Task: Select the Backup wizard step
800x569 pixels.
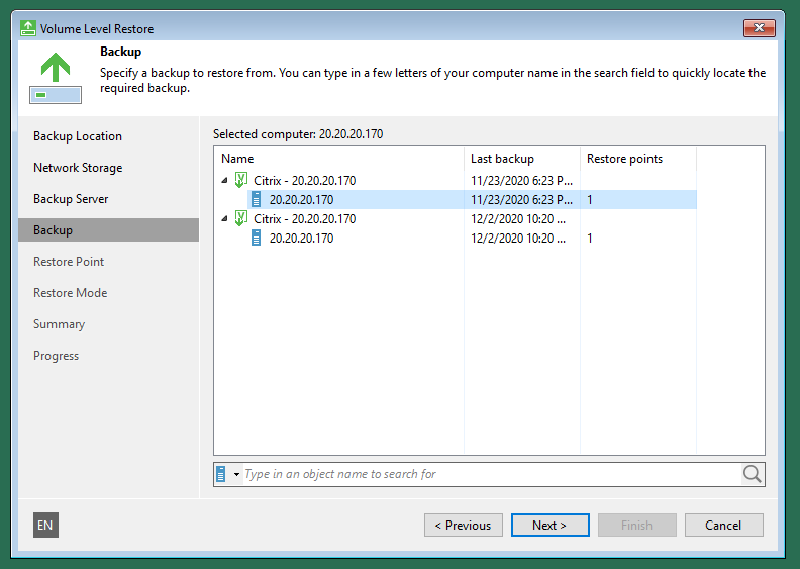Action: (108, 230)
